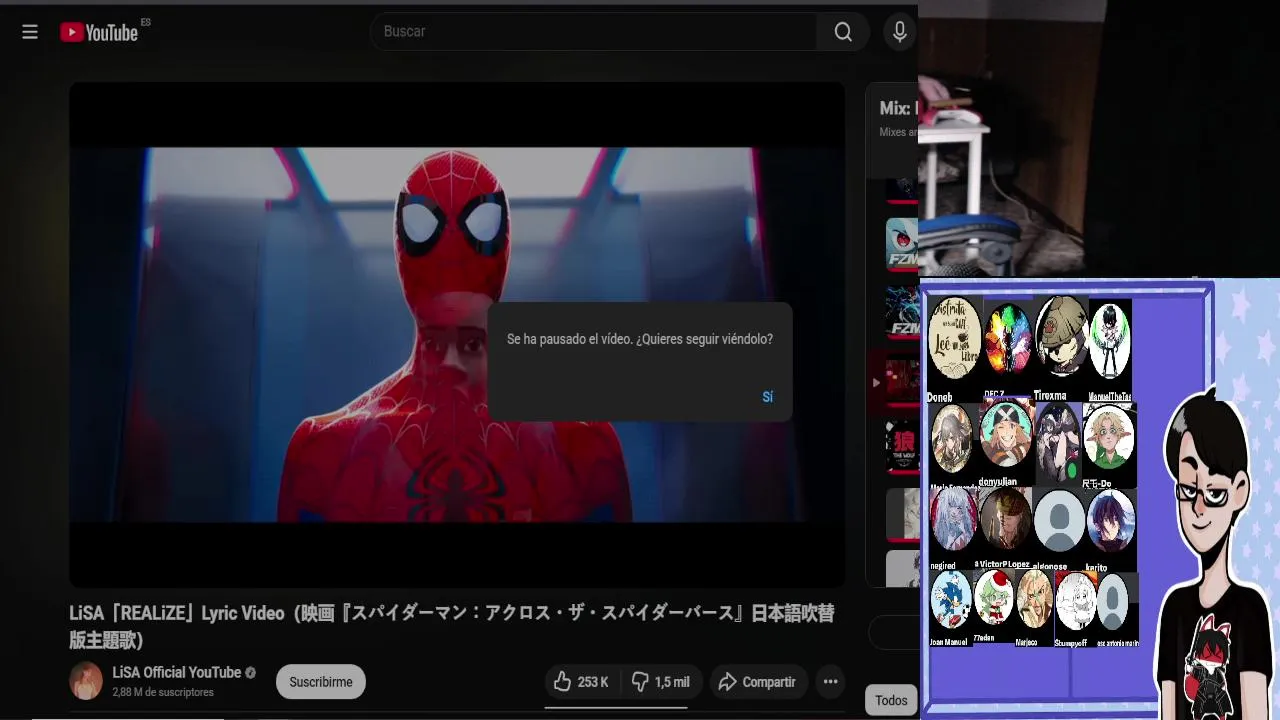1280x720 pixels.
Task: Play the first FZM playlist thumbnail
Action: [x=902, y=244]
